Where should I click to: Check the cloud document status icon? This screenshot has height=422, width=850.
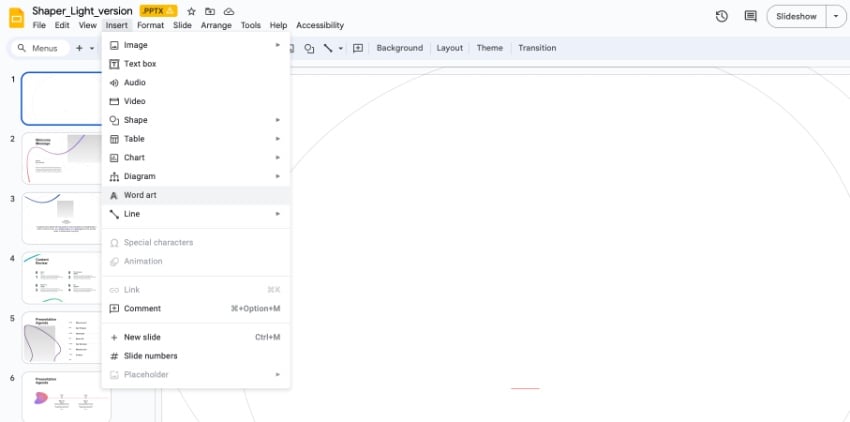click(229, 11)
